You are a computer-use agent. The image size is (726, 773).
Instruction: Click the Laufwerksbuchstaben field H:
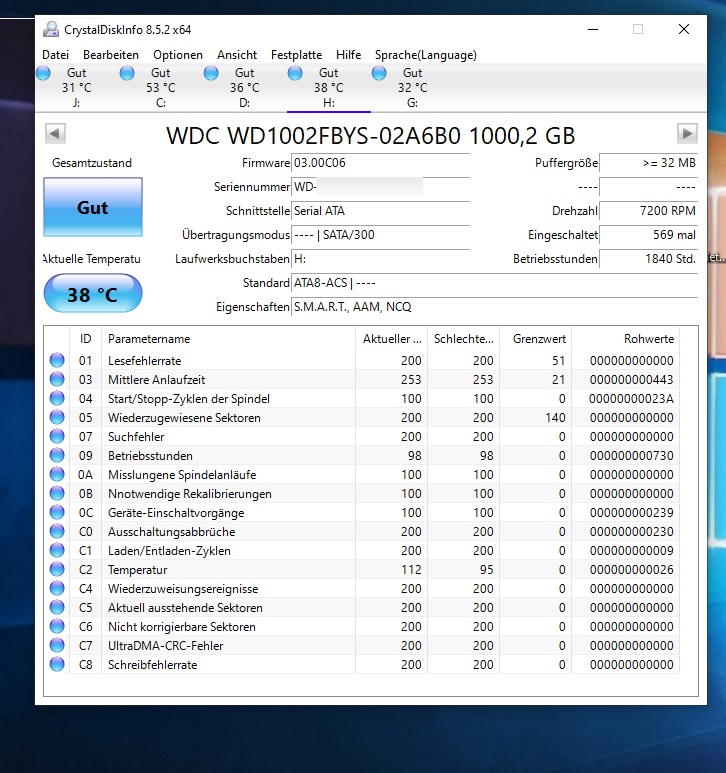pyautogui.click(x=380, y=259)
